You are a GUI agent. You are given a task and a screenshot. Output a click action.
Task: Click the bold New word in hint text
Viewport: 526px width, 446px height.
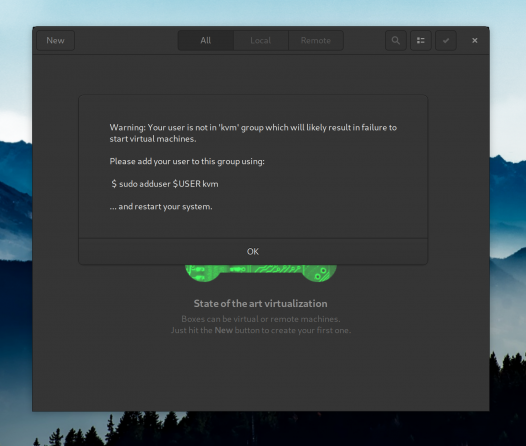coord(223,330)
